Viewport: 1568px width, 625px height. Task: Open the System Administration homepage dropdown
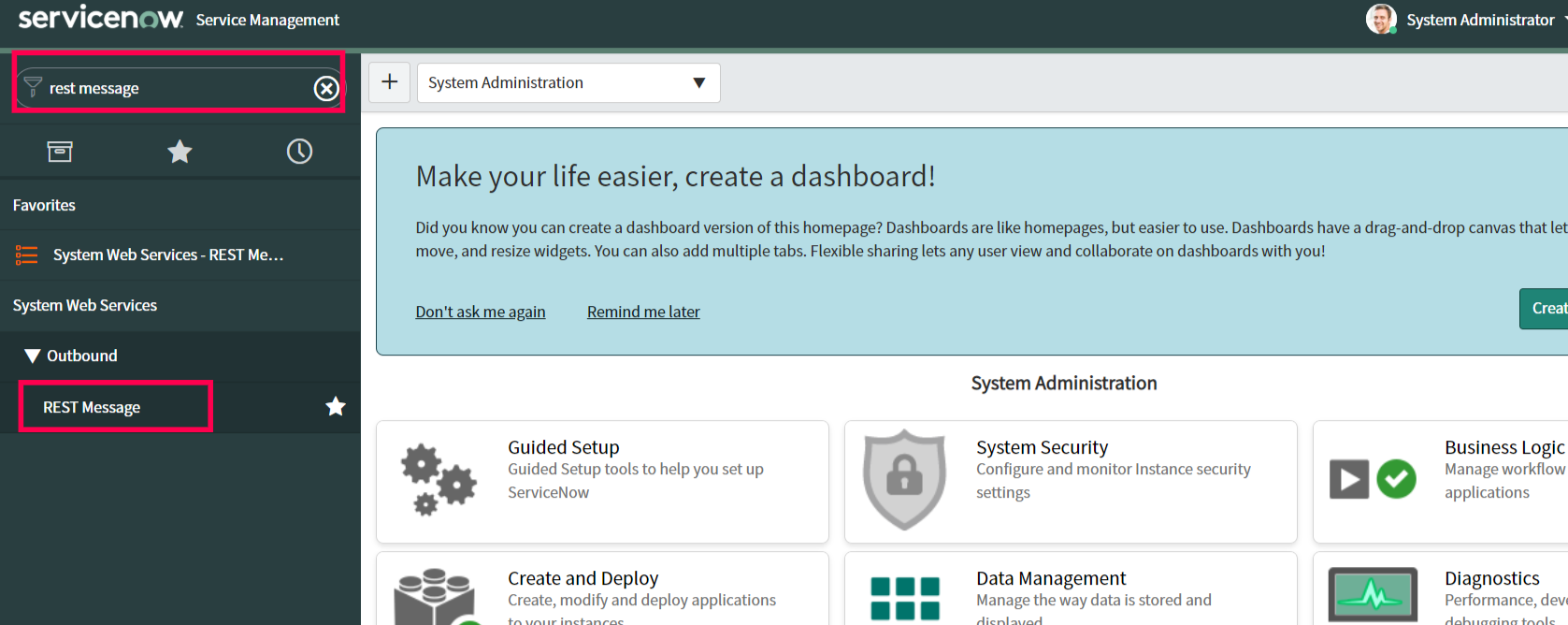coord(568,82)
